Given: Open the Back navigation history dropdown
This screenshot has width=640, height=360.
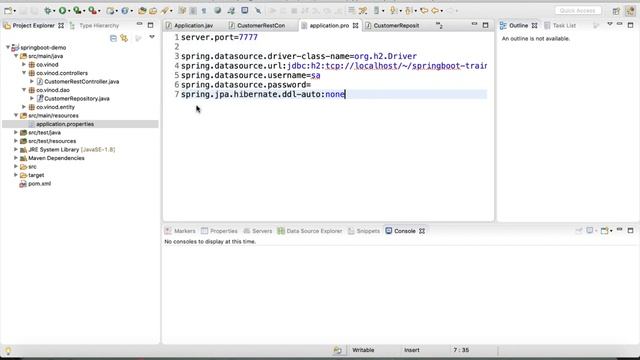Looking at the screenshot, I should tap(442, 11).
